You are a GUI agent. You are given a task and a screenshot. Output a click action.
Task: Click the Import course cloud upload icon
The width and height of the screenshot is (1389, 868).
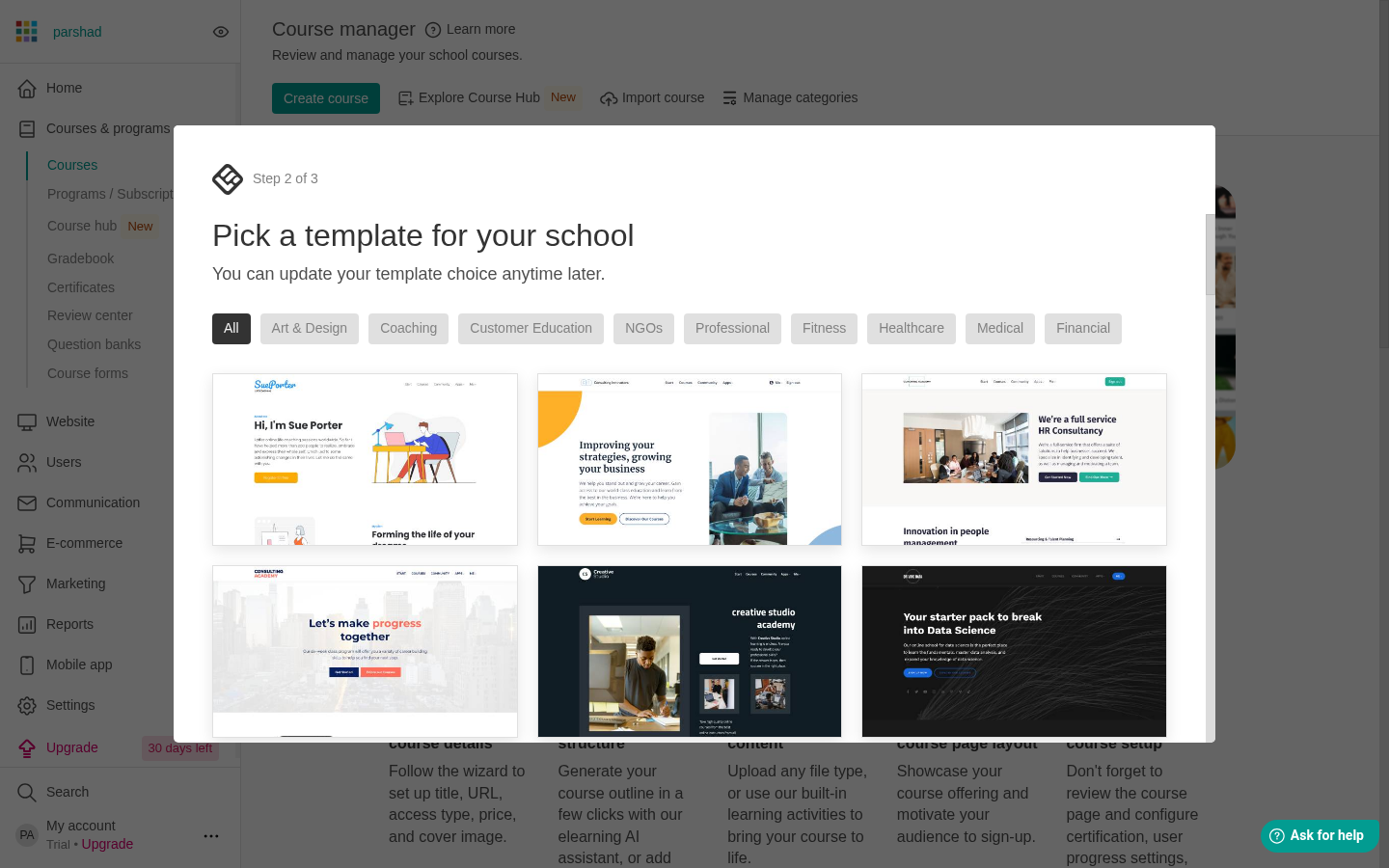(x=609, y=98)
